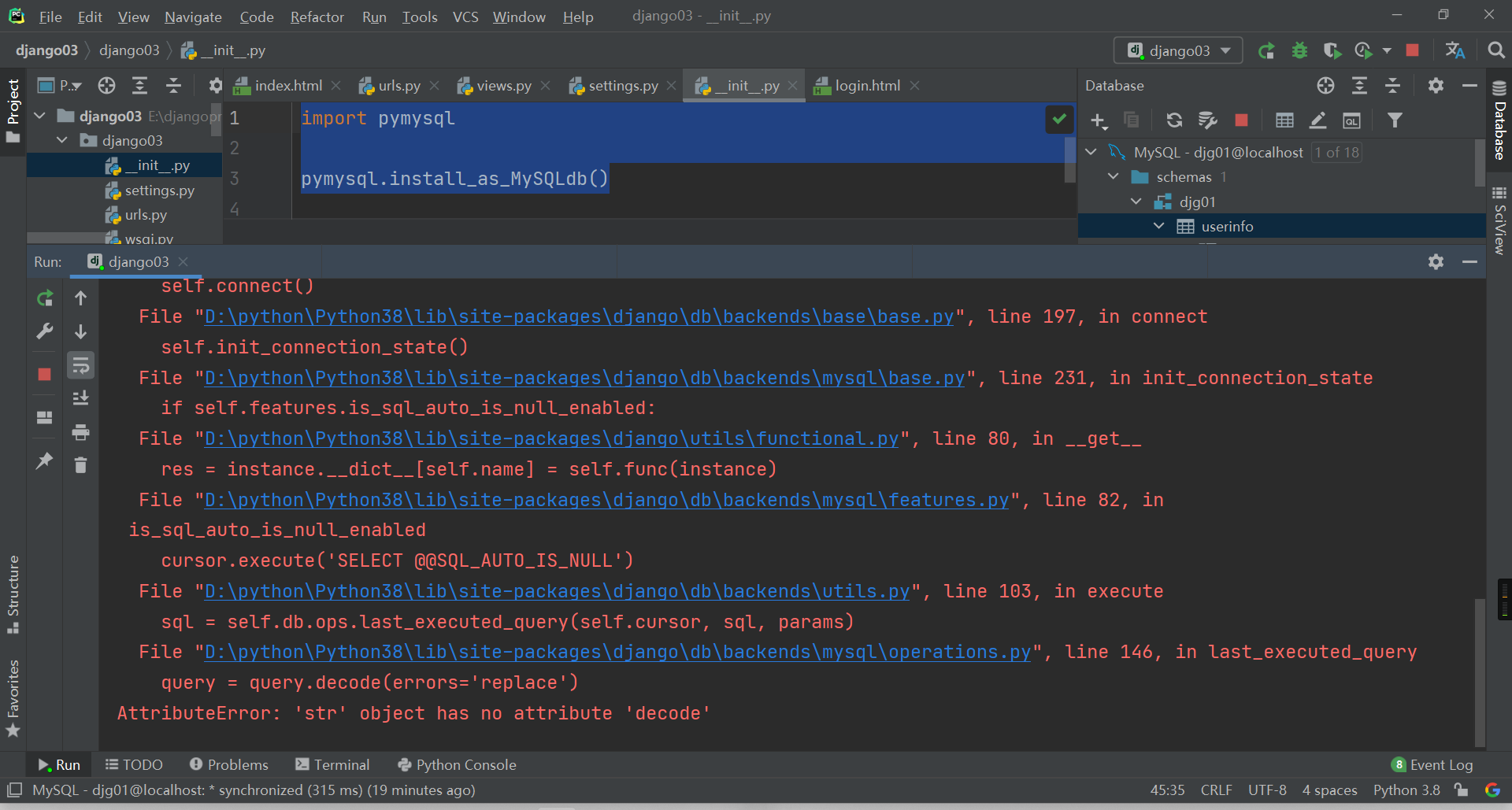The height and width of the screenshot is (810, 1512).
Task: Open the Project view selector dropdown
Action: [60, 85]
